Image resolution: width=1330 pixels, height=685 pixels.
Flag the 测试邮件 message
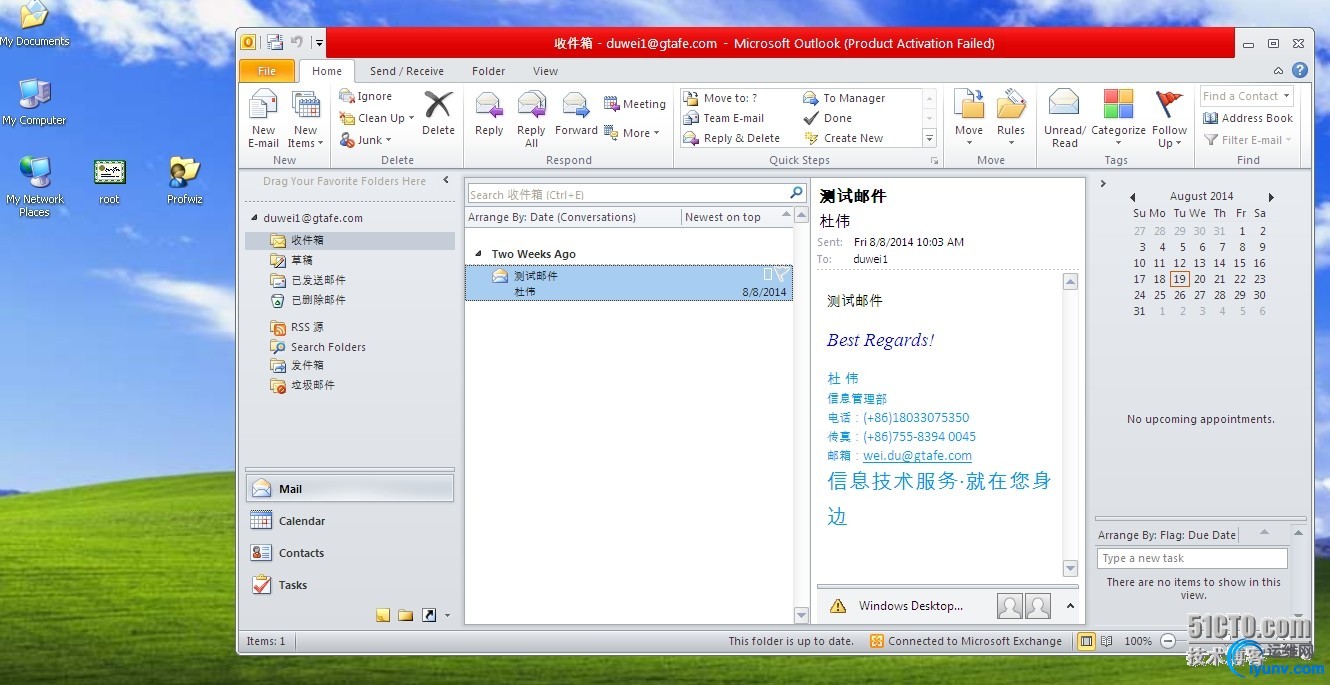781,274
